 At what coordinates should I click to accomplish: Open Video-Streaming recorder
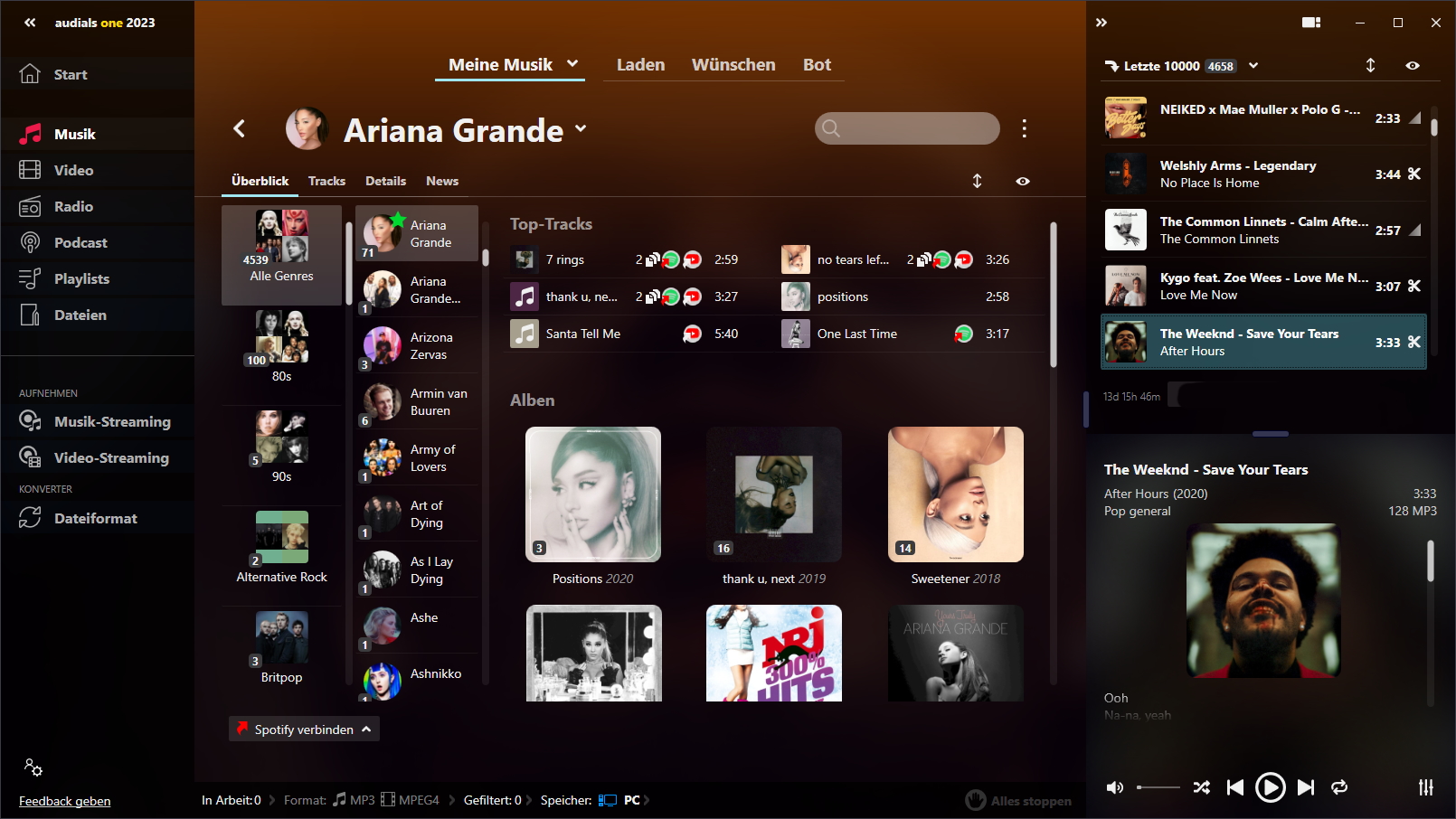(97, 457)
